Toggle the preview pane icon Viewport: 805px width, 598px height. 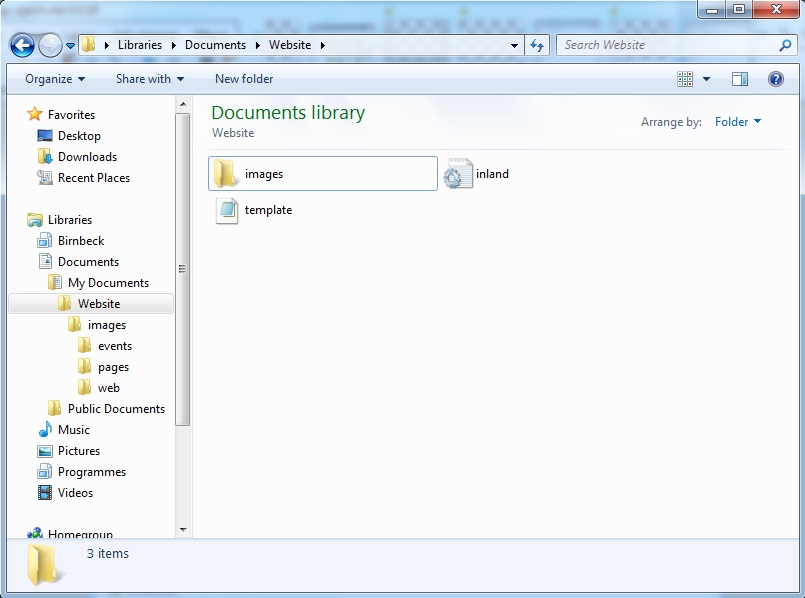740,79
